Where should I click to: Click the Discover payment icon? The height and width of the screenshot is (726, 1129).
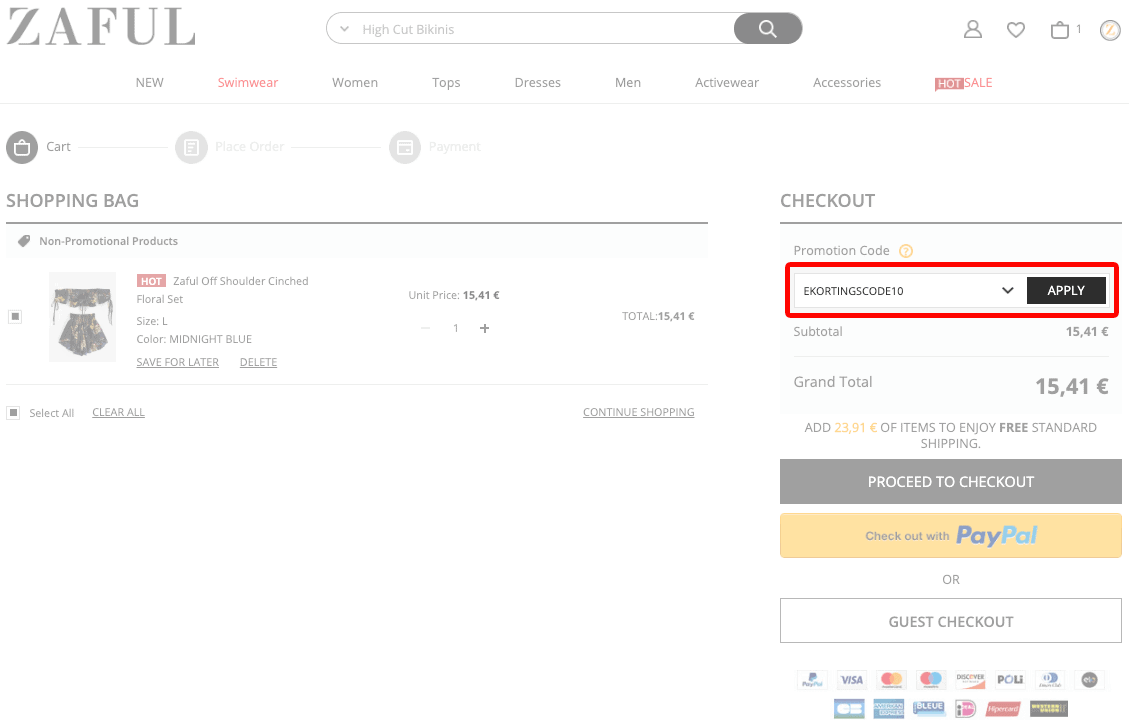tap(970, 679)
